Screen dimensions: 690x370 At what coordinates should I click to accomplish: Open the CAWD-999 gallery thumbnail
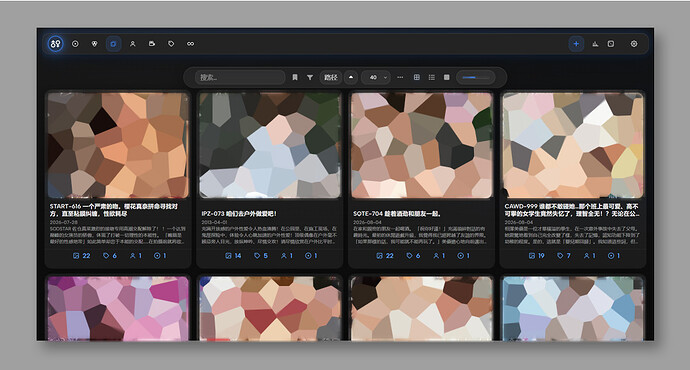click(573, 145)
